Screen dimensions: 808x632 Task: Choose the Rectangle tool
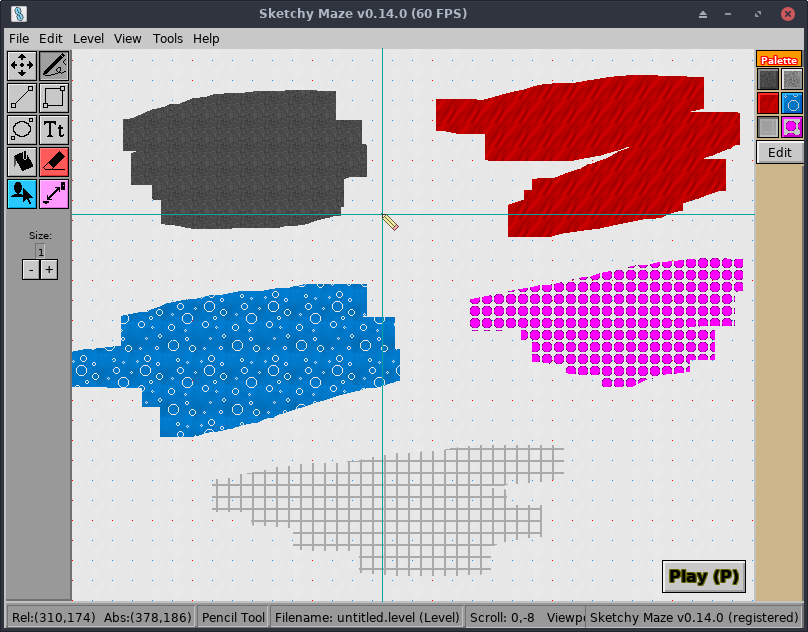pyautogui.click(x=53, y=98)
